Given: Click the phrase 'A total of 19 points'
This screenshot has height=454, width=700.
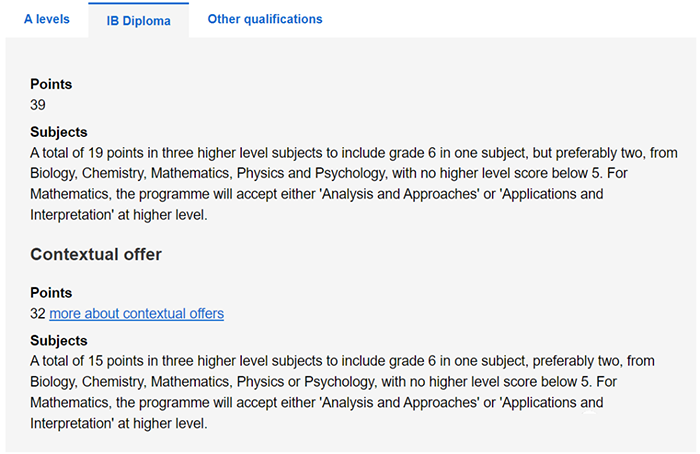Looking at the screenshot, I should 93,153.
